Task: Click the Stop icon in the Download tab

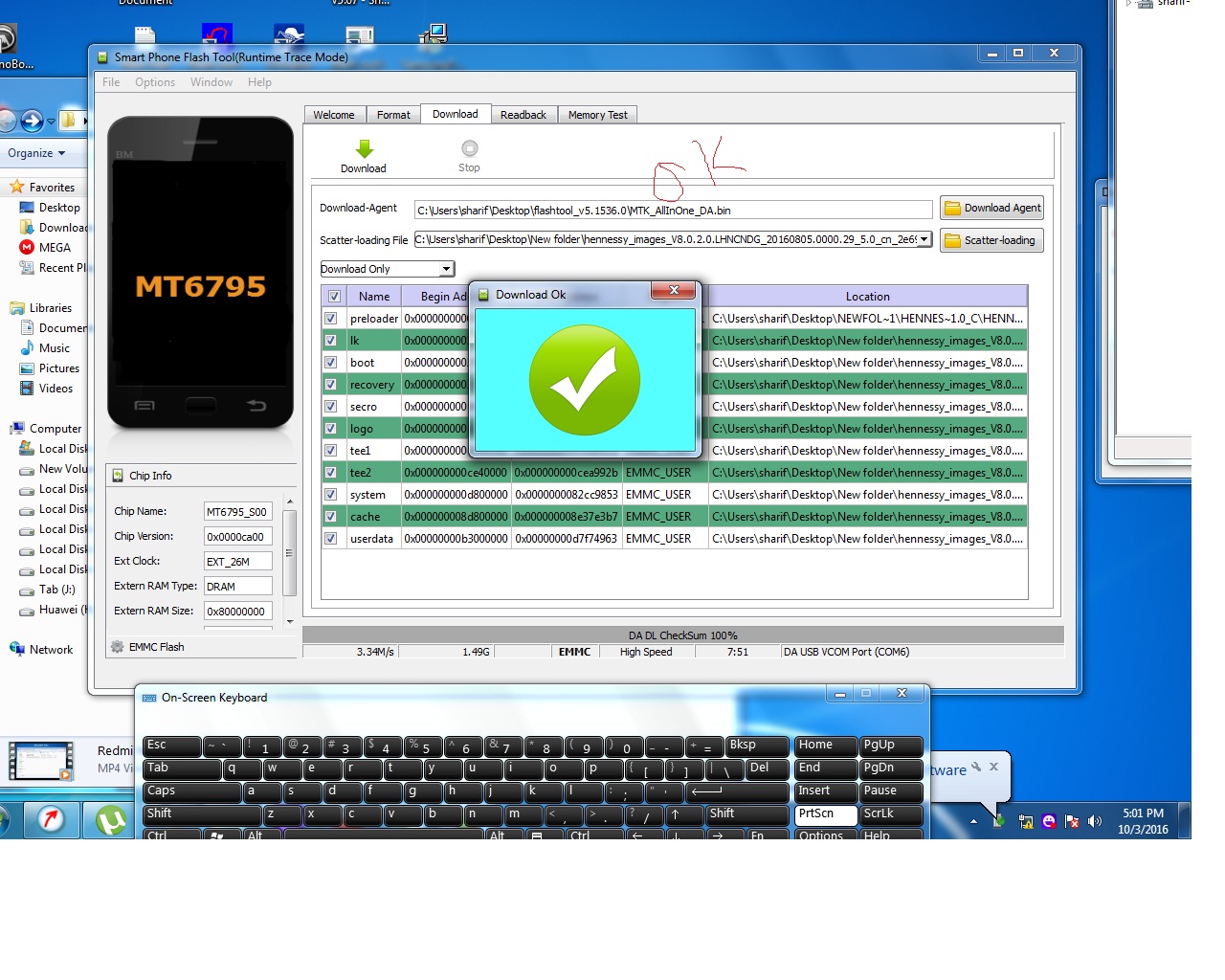Action: (x=469, y=148)
